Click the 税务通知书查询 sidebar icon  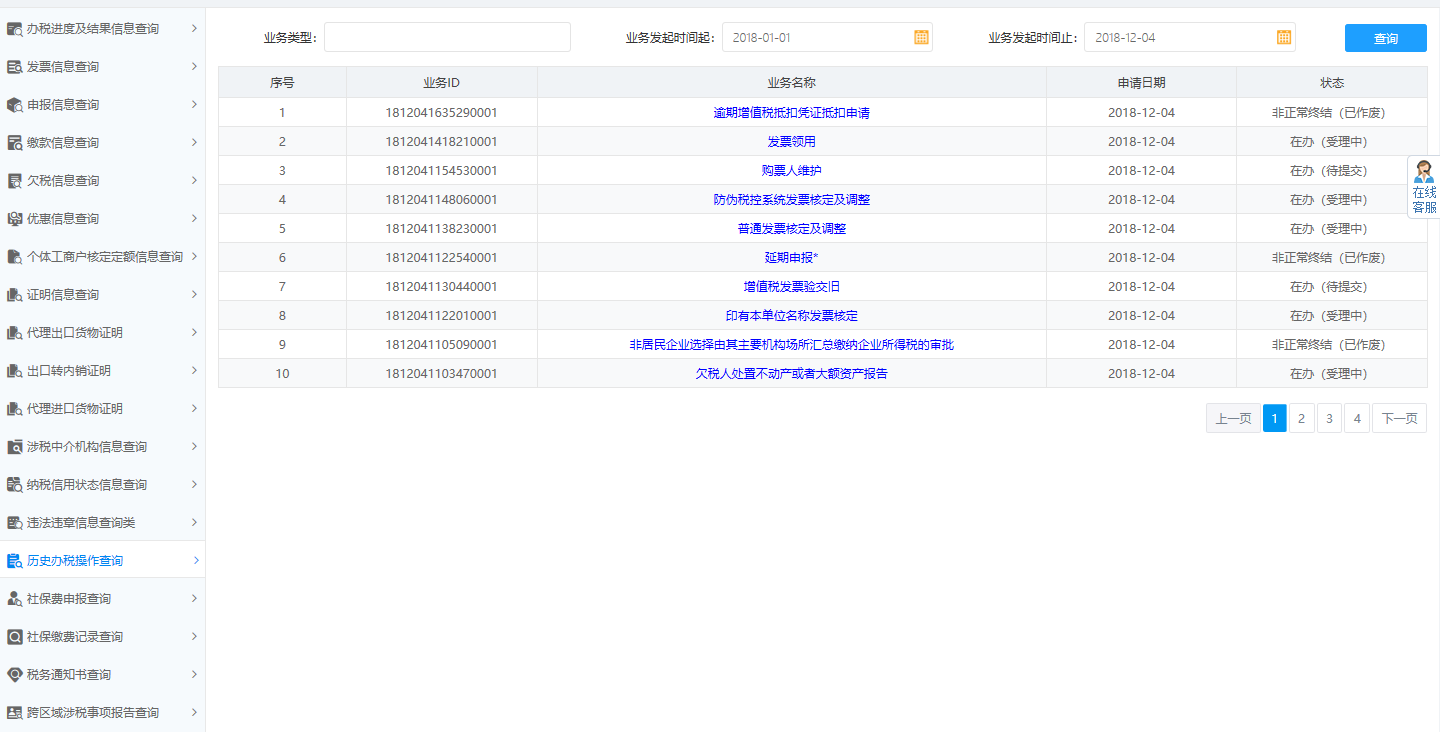14,674
